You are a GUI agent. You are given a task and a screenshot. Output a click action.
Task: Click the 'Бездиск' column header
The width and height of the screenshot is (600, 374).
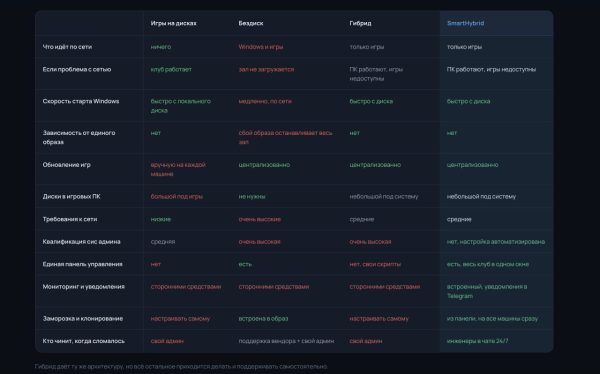pos(251,23)
